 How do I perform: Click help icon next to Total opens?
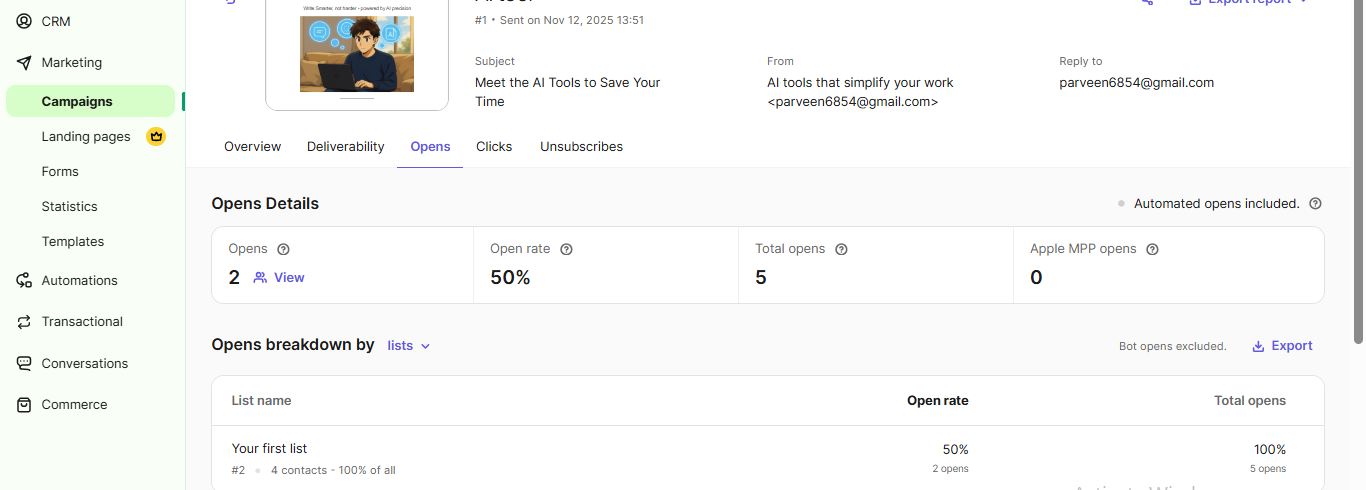pos(841,249)
